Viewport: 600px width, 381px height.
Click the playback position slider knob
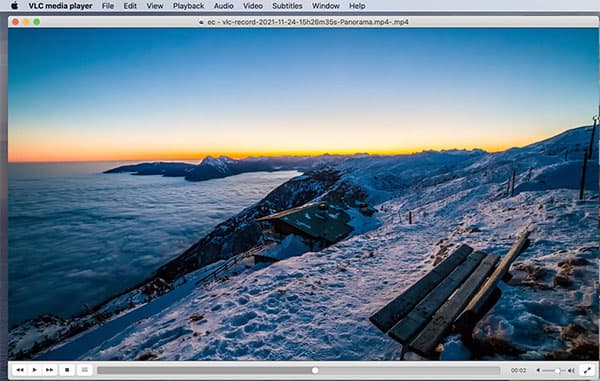[315, 370]
